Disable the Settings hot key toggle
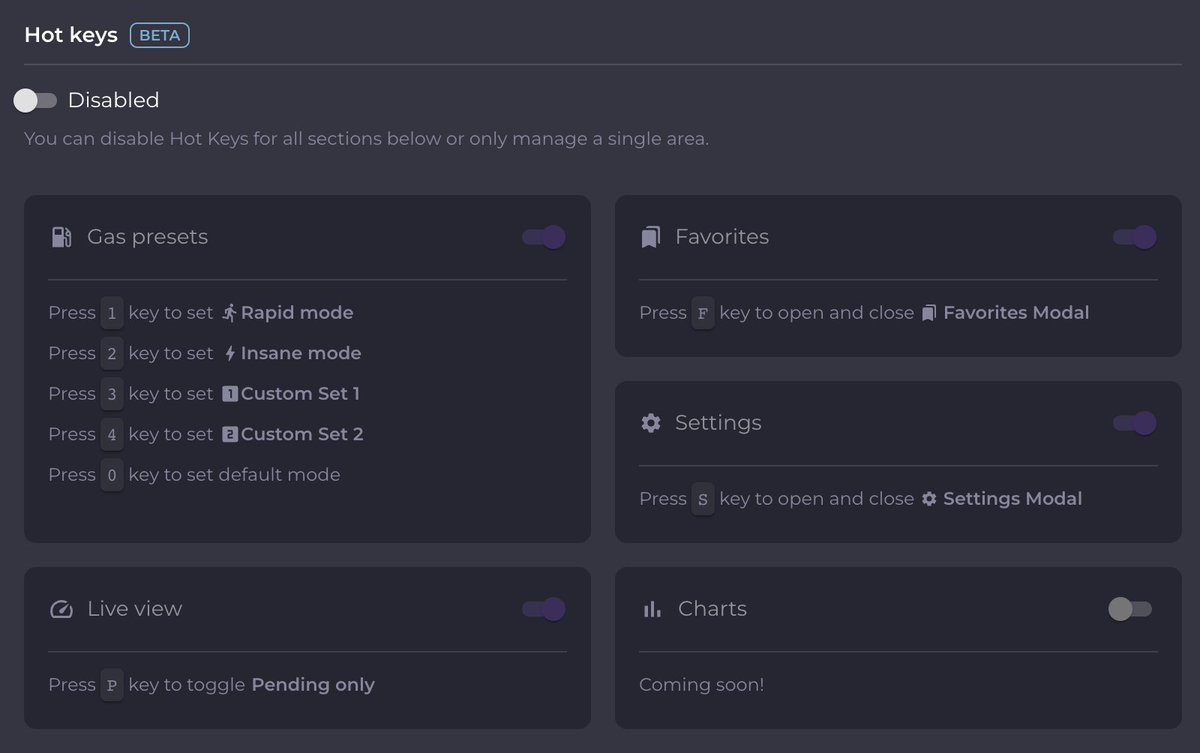1200x753 pixels. [1135, 423]
